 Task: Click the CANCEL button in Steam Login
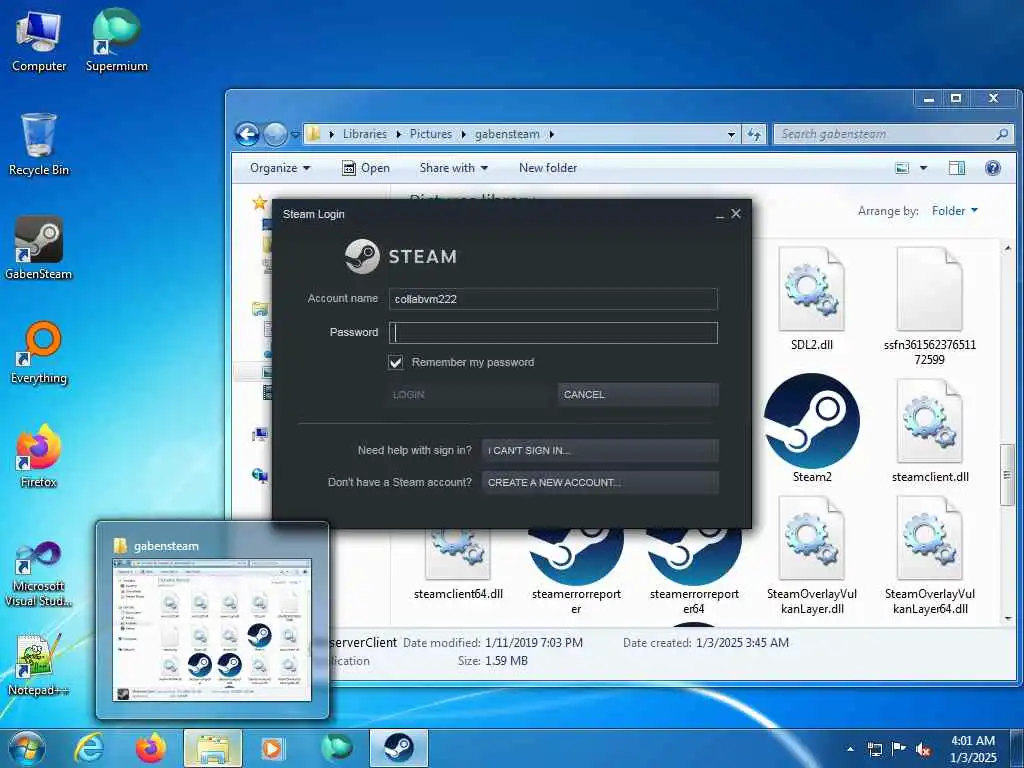click(x=638, y=394)
